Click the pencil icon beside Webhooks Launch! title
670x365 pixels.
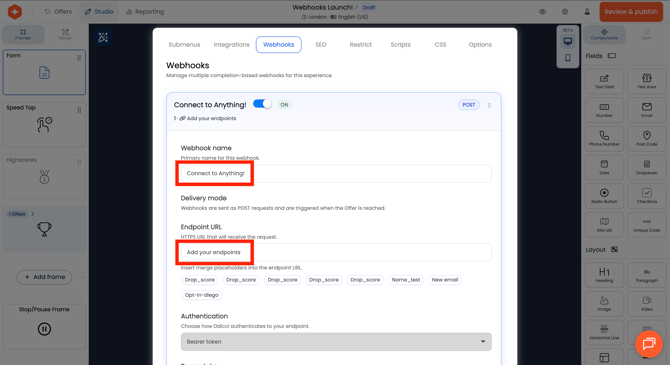coord(357,7)
